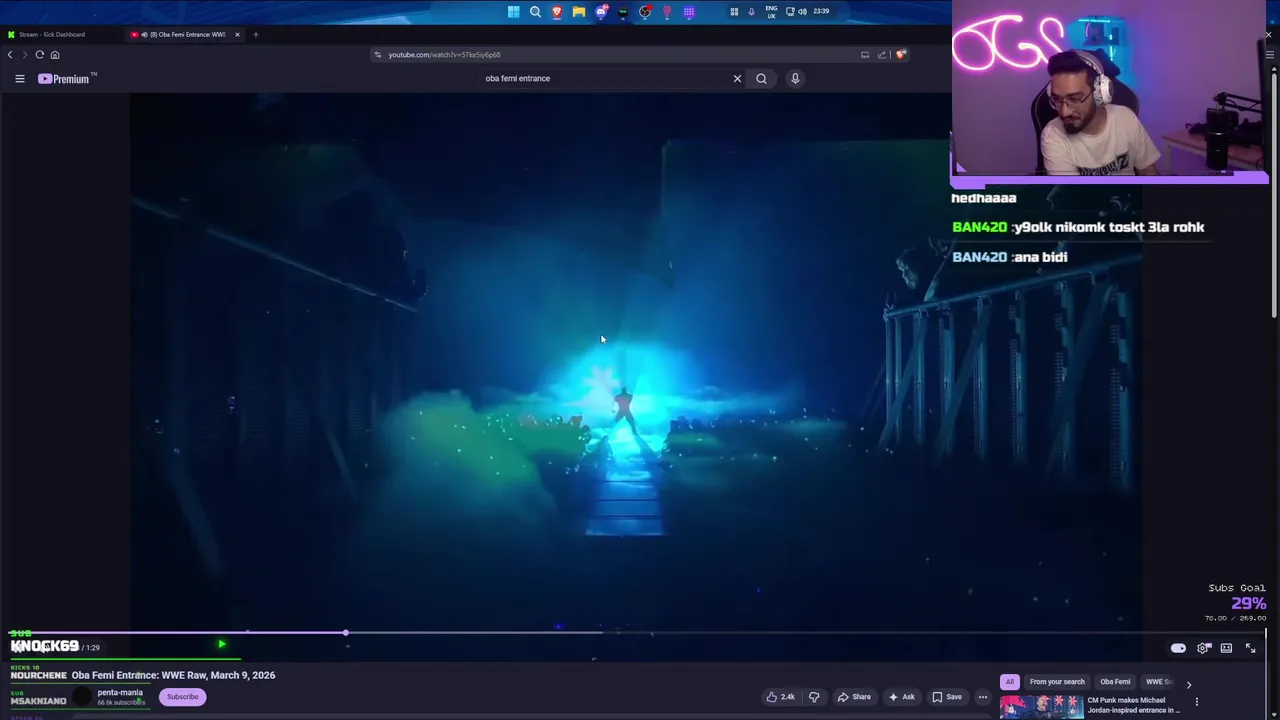The image size is (1280, 720).
Task: Click the video title 'Oba Femi Entrance: WWE Raw'
Action: [x=173, y=675]
